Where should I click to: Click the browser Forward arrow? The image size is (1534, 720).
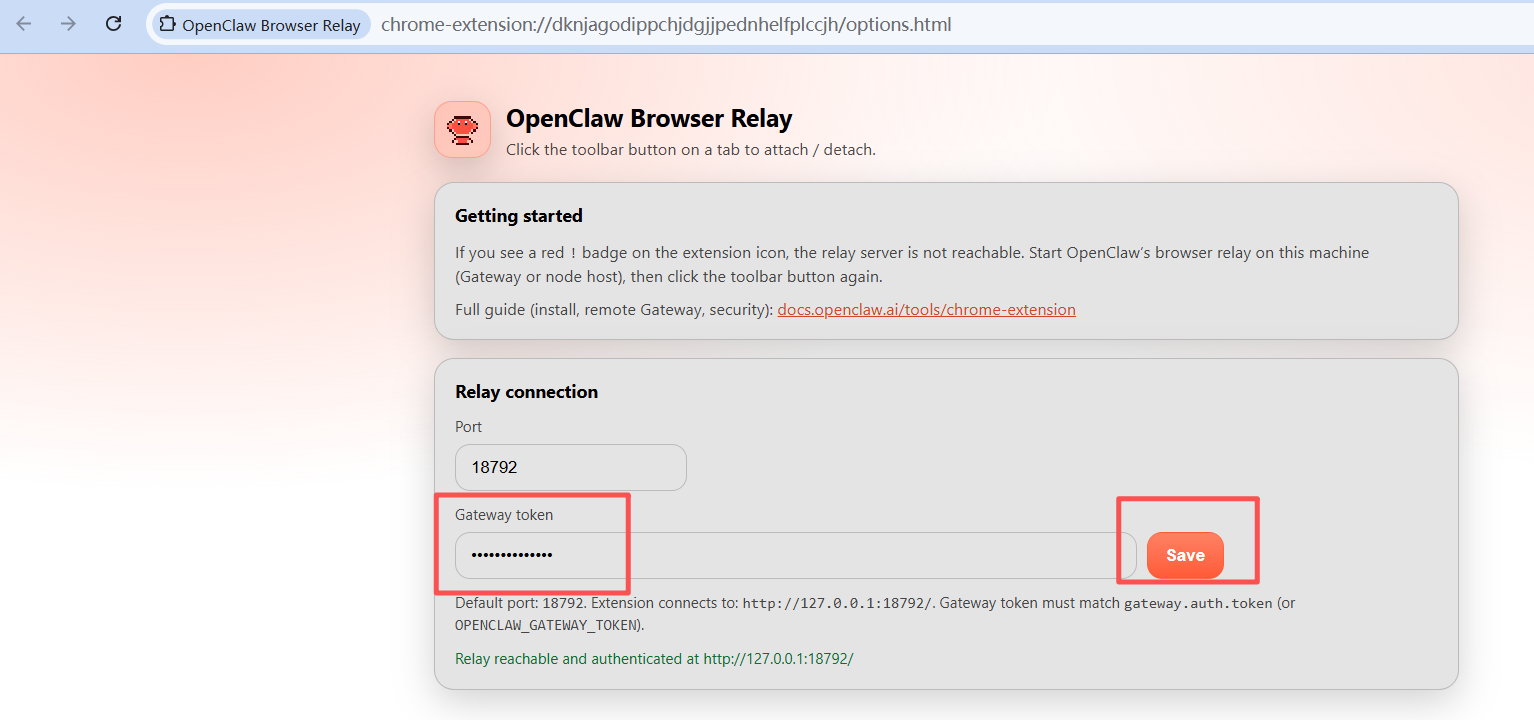pyautogui.click(x=68, y=24)
